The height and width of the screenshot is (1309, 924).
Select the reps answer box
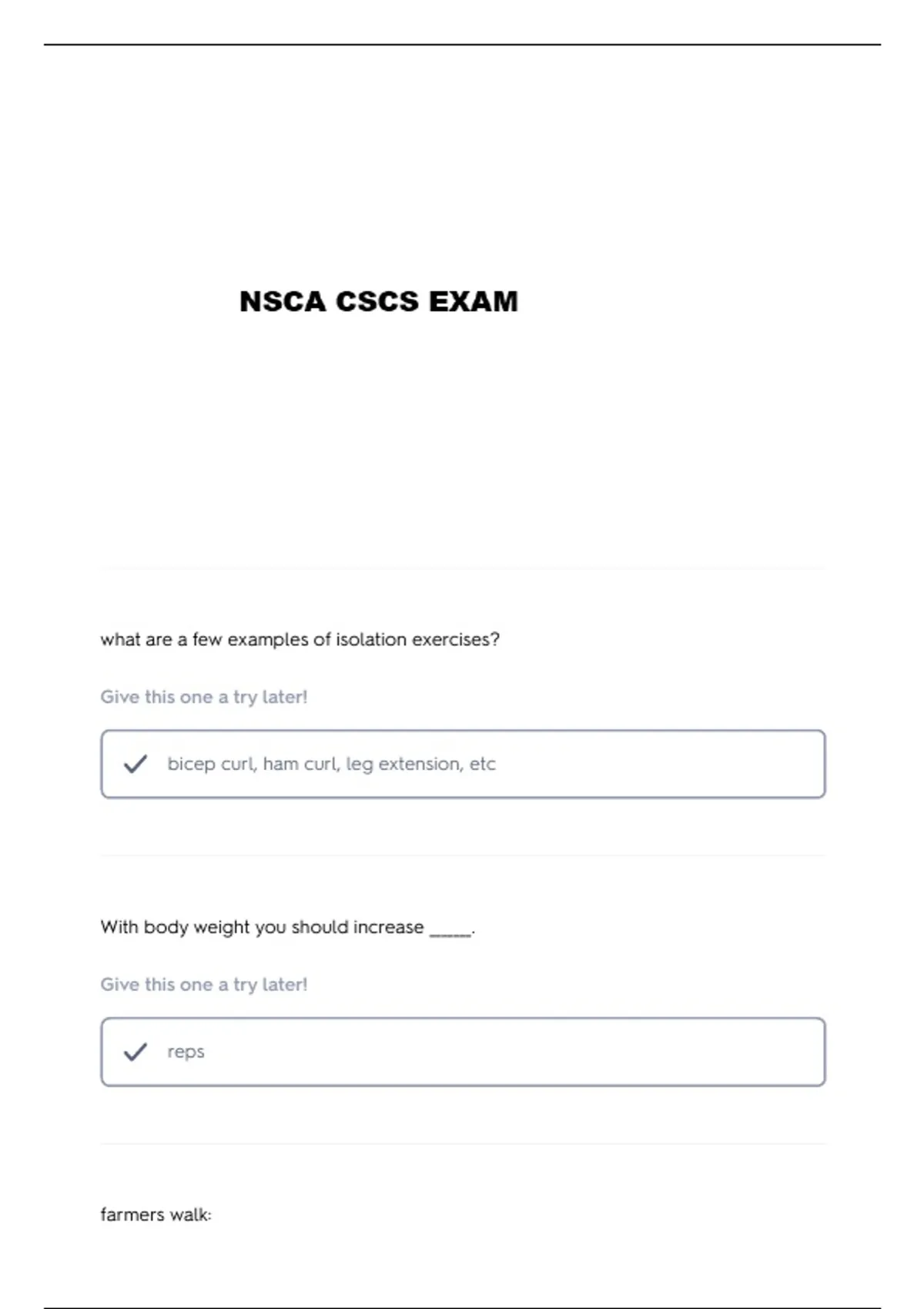click(463, 1052)
